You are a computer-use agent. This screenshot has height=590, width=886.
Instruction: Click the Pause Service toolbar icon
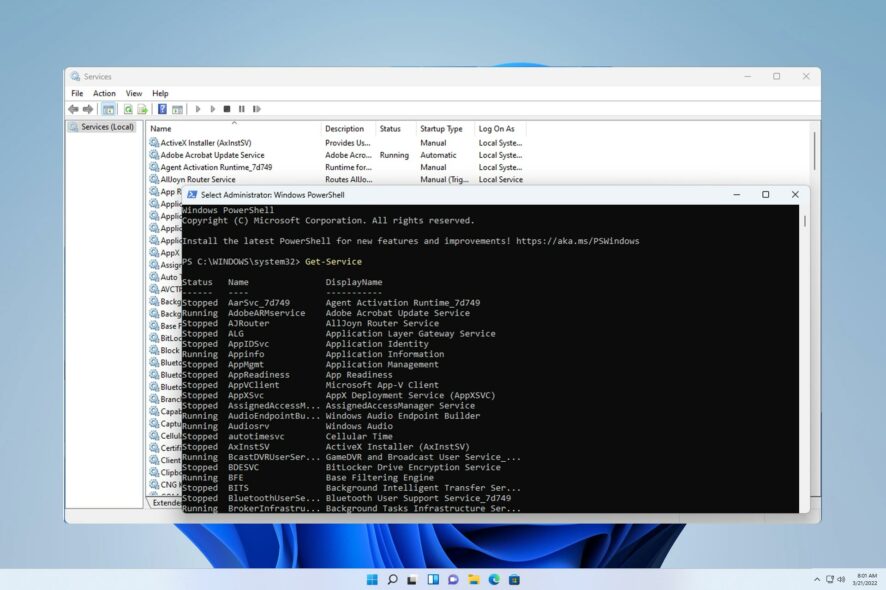click(x=241, y=109)
